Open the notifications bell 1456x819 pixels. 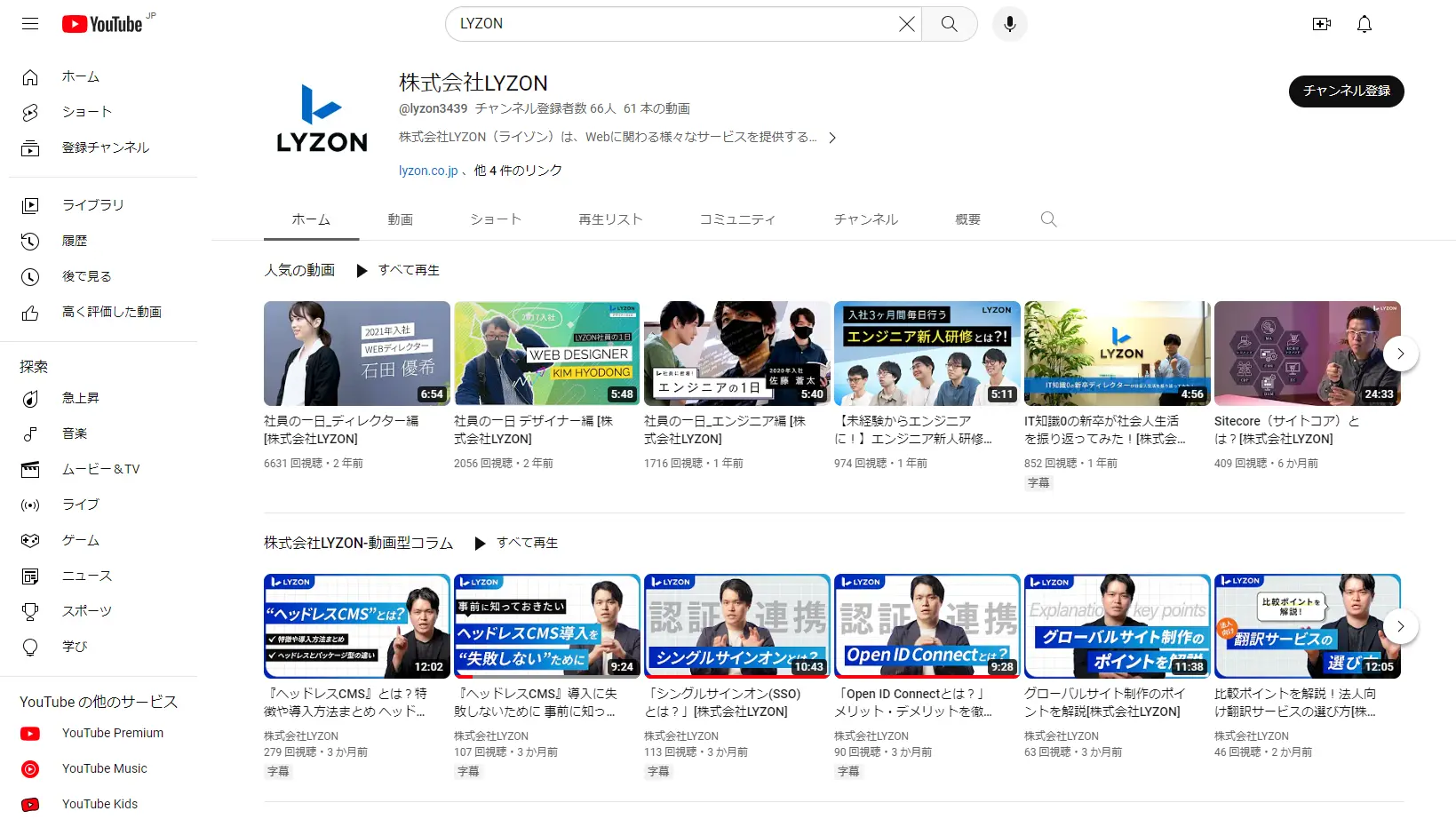[x=1365, y=24]
